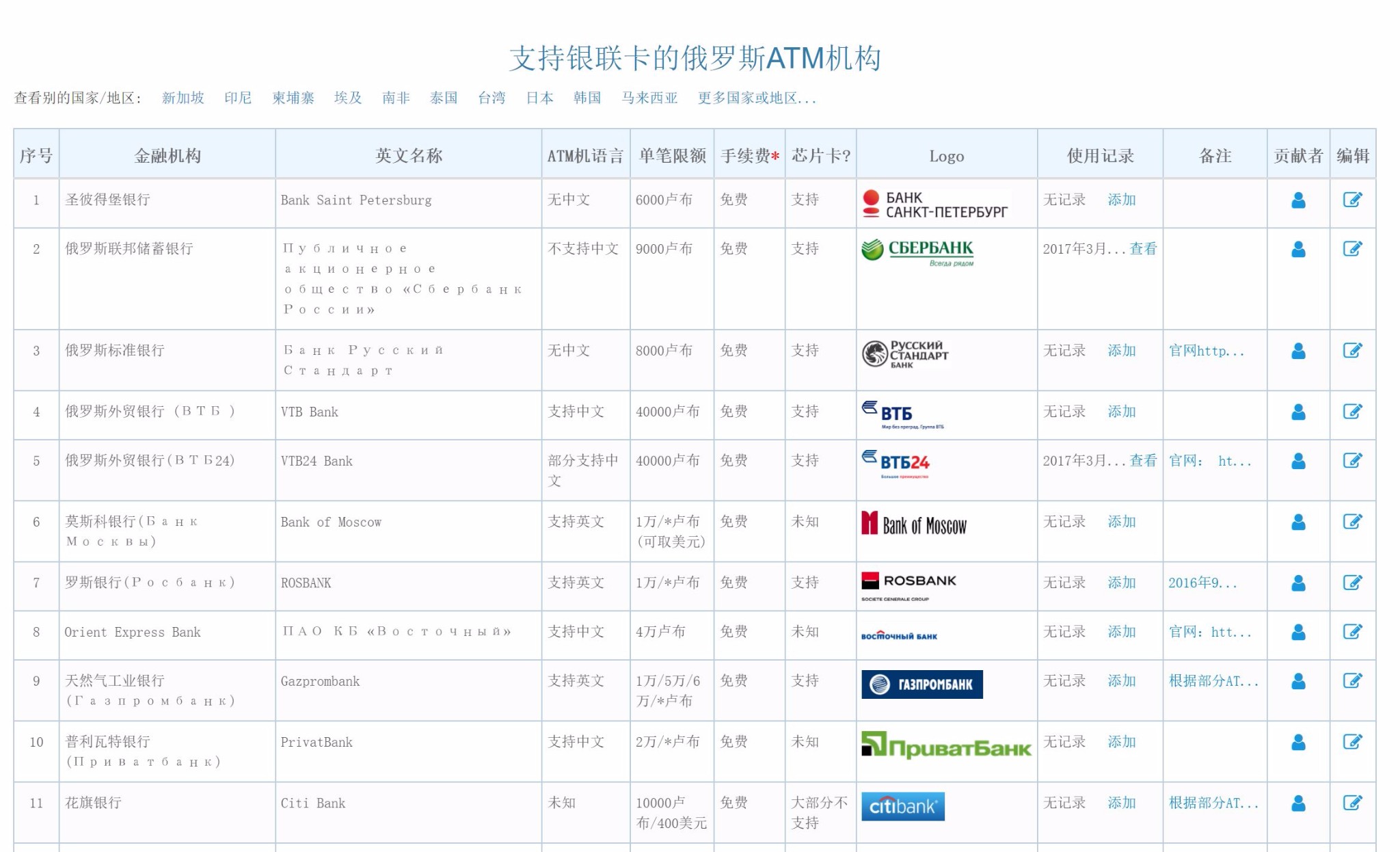
Task: Go to the 南非 country link
Action: 396,98
